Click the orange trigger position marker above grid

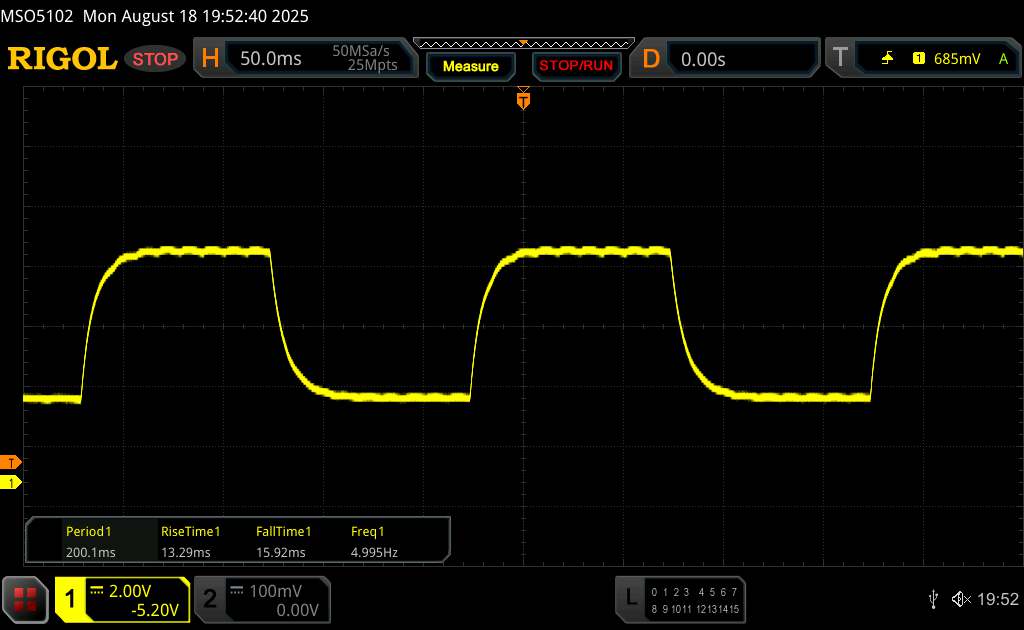coord(523,99)
